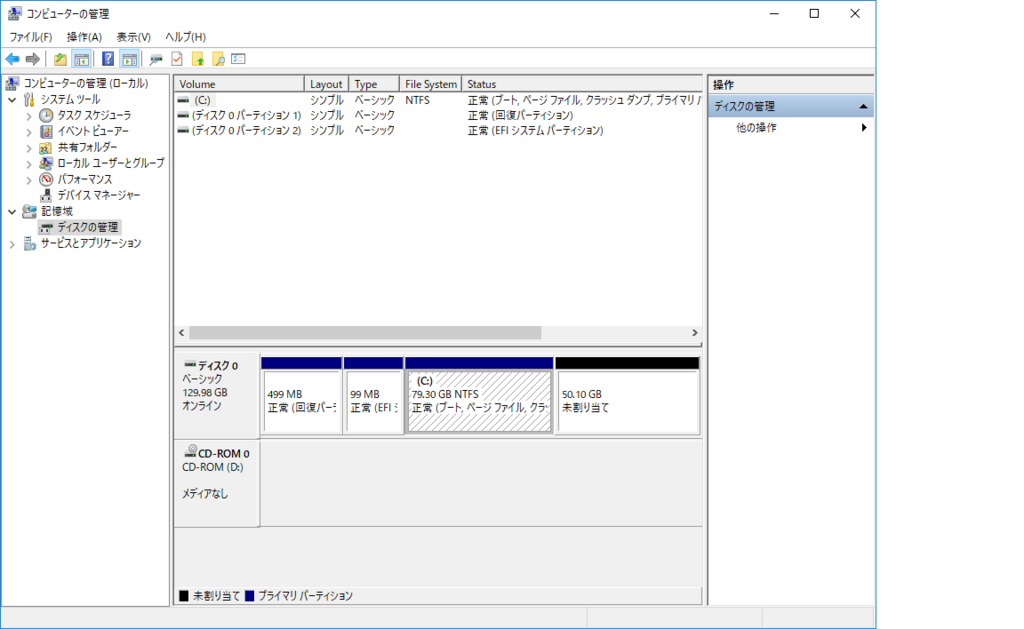Maximize the コンピューターの管理 window

click(814, 14)
